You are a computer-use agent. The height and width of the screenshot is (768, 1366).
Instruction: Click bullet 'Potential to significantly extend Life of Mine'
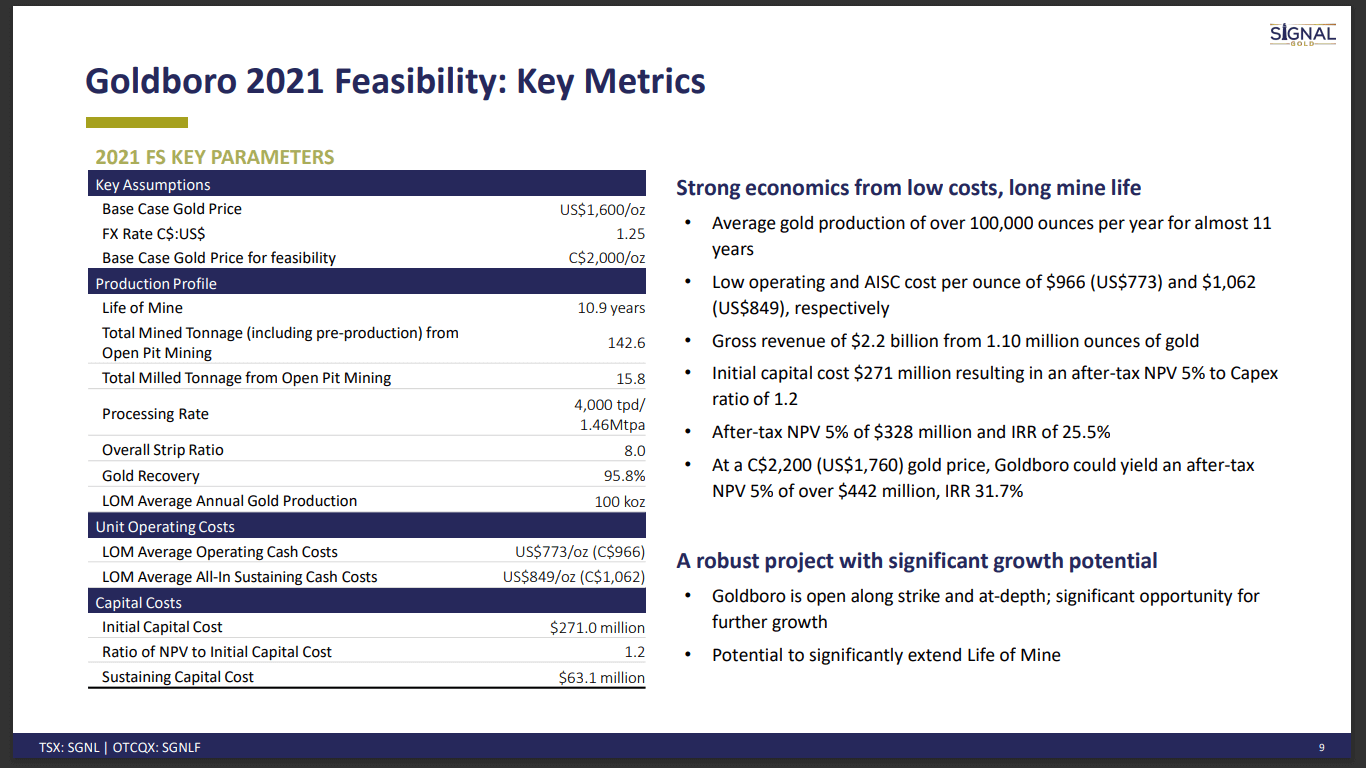(x=886, y=655)
